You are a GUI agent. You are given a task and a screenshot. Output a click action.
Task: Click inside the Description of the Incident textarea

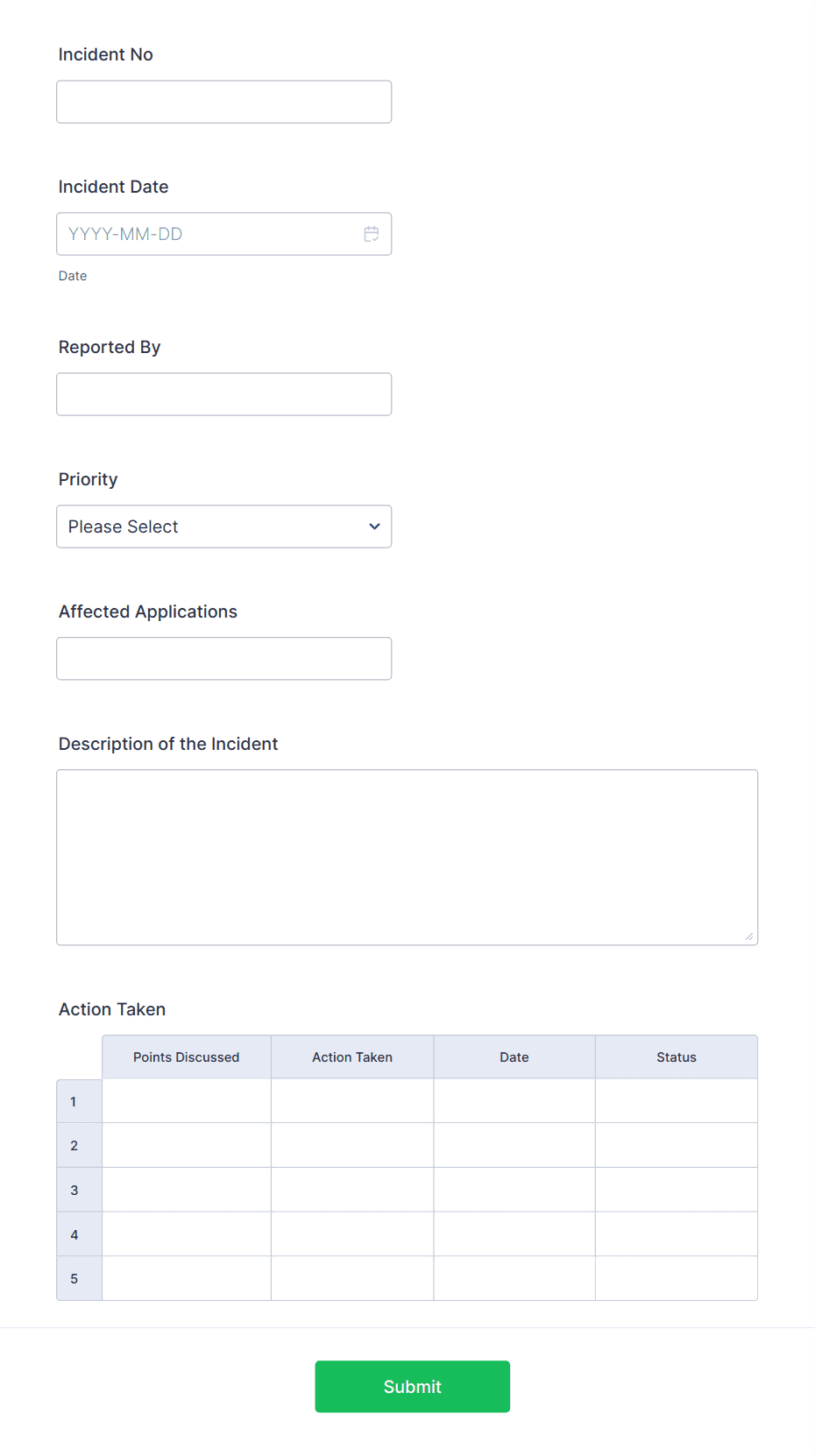407,856
